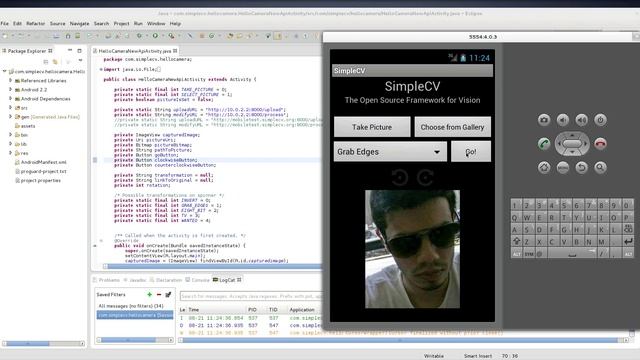The image size is (640, 360).
Task: Click the green Run toolbar button
Action: pos(155,36)
